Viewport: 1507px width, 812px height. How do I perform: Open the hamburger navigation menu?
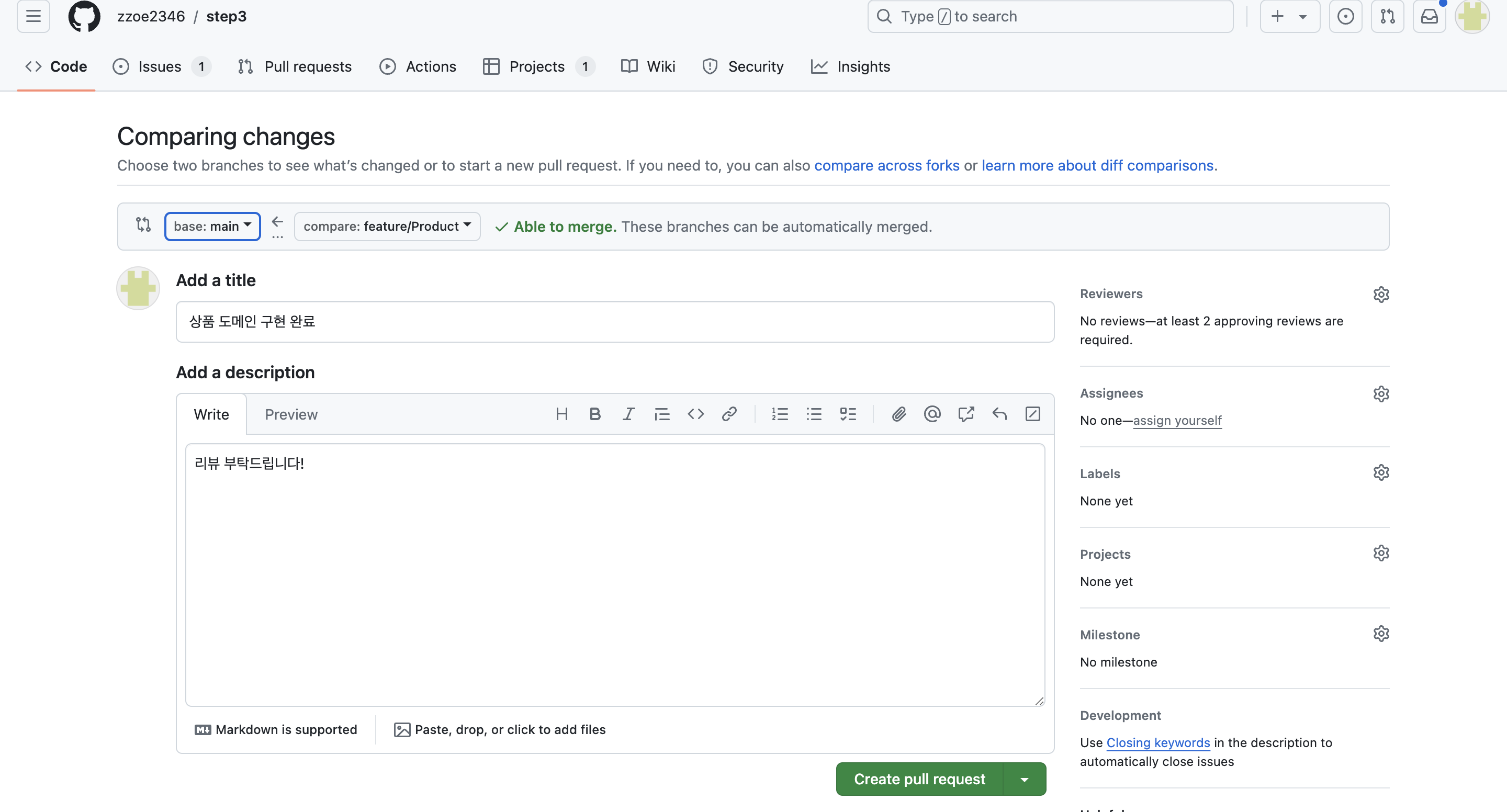pyautogui.click(x=33, y=16)
